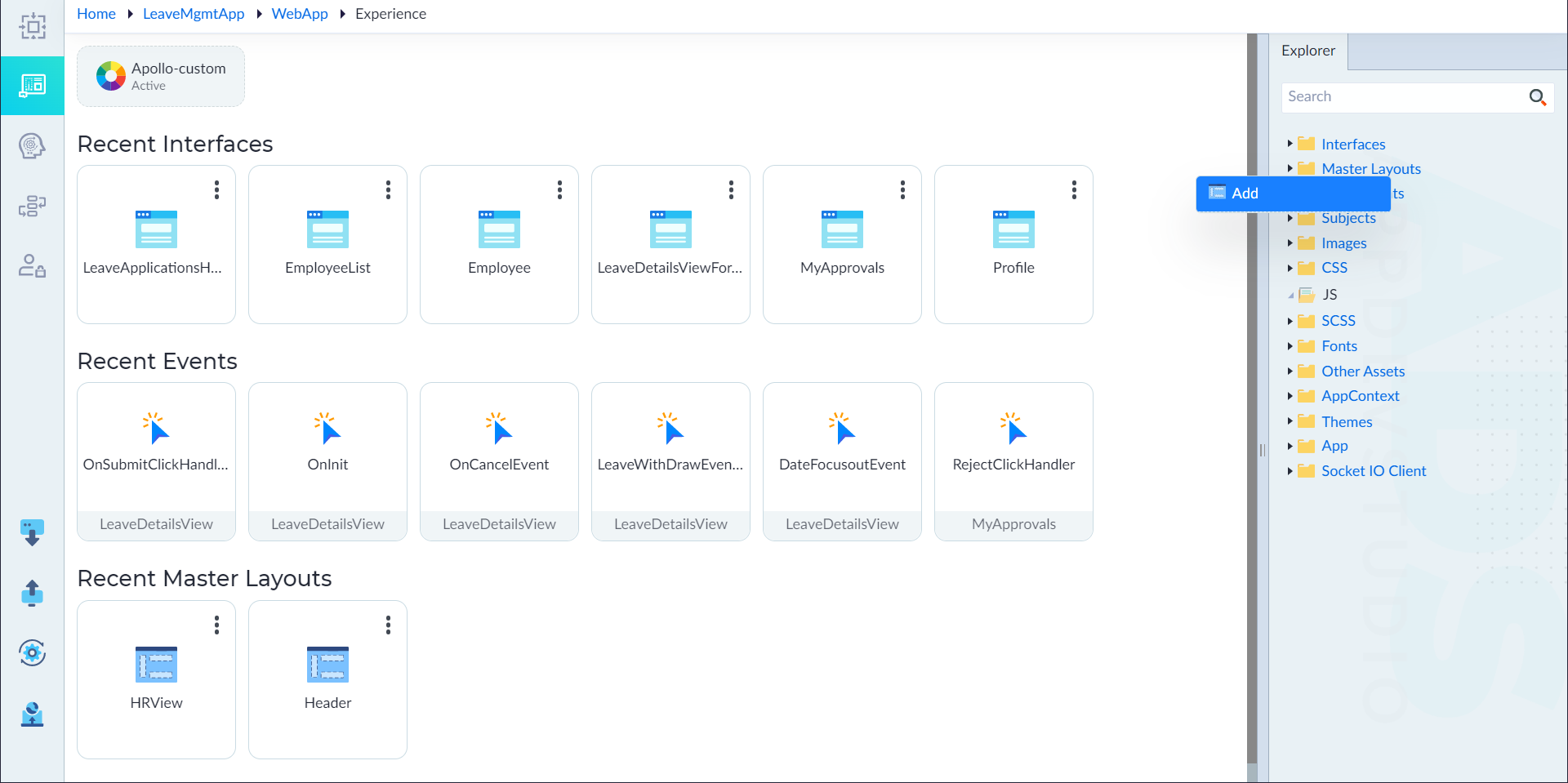Expand the SCSS folder arrow
The height and width of the screenshot is (783, 1568).
pyautogui.click(x=1290, y=321)
